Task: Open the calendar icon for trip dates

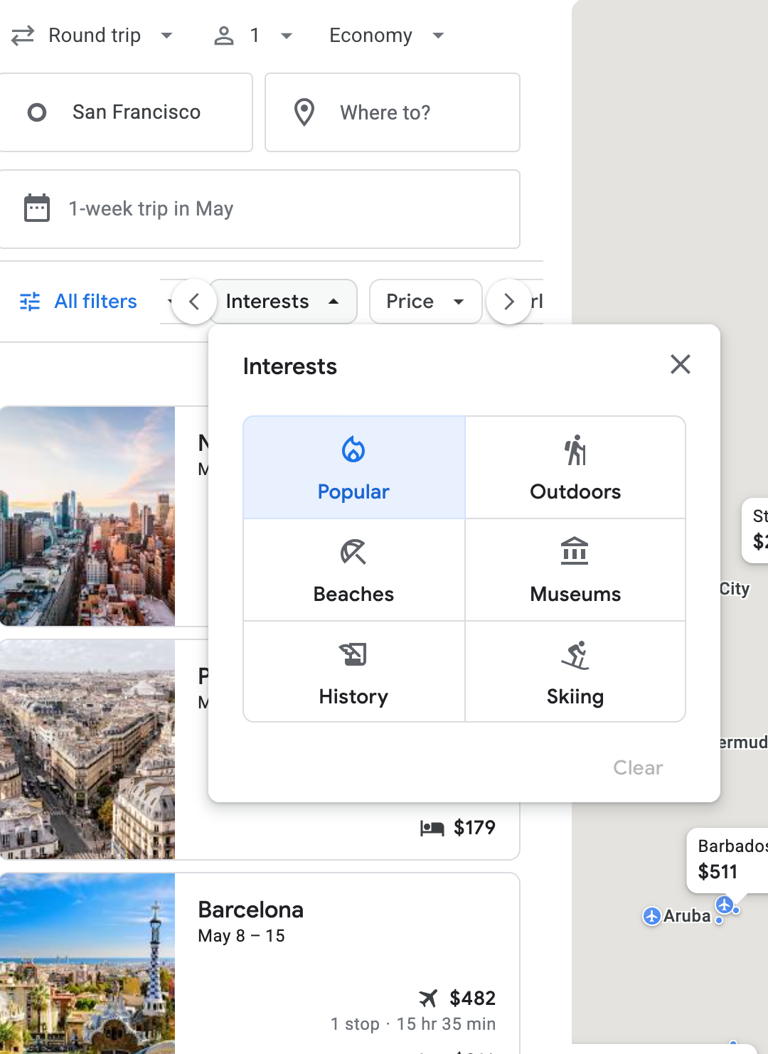Action: coord(37,208)
